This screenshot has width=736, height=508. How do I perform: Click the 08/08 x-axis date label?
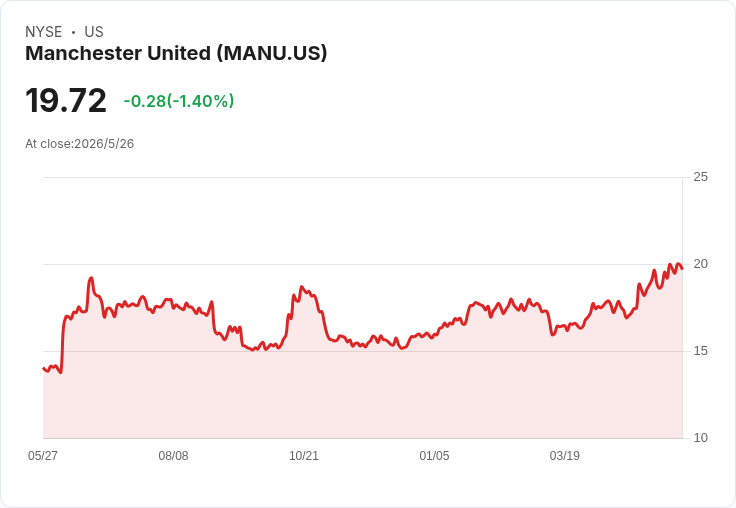coord(173,455)
